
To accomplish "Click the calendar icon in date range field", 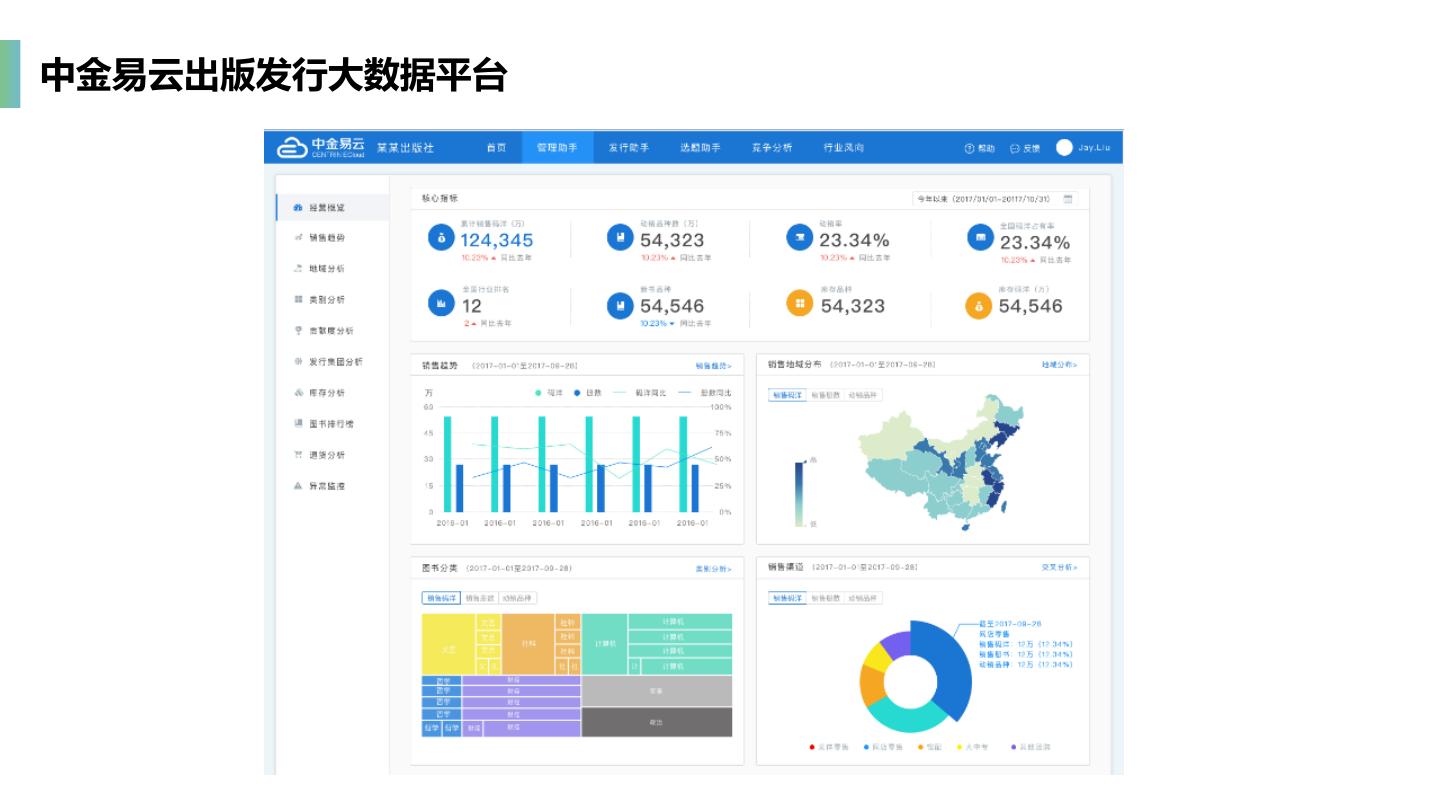I will coord(1068,199).
